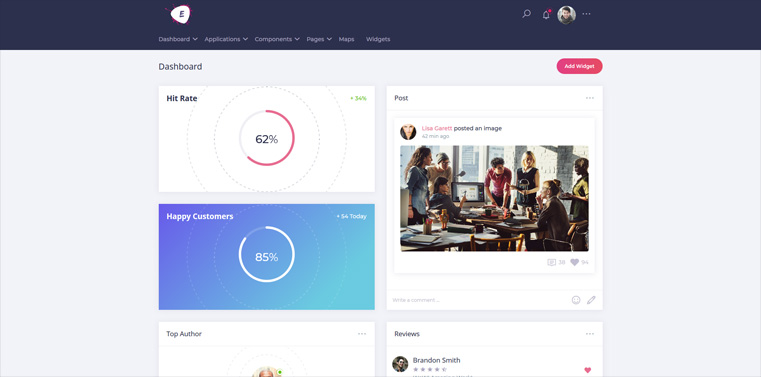Go to the Maps menu item
This screenshot has height=377, width=761.
click(x=347, y=39)
